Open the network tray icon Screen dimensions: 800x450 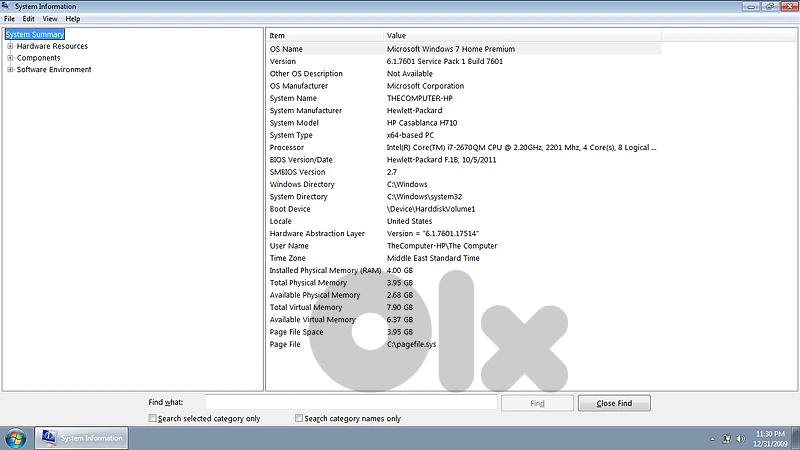[727, 439]
